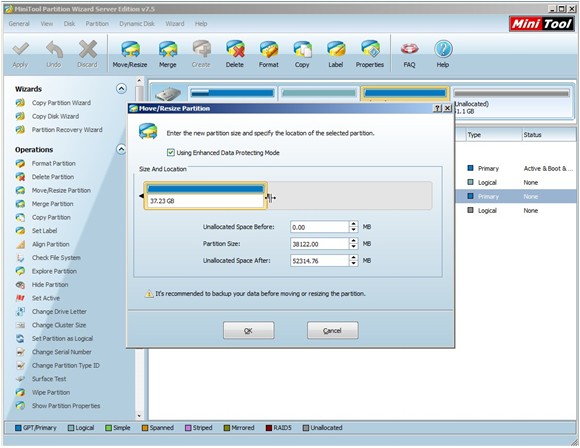Click the sidebar scrollbar down arrow
Viewport: 580px width, 448px height.
139,416
